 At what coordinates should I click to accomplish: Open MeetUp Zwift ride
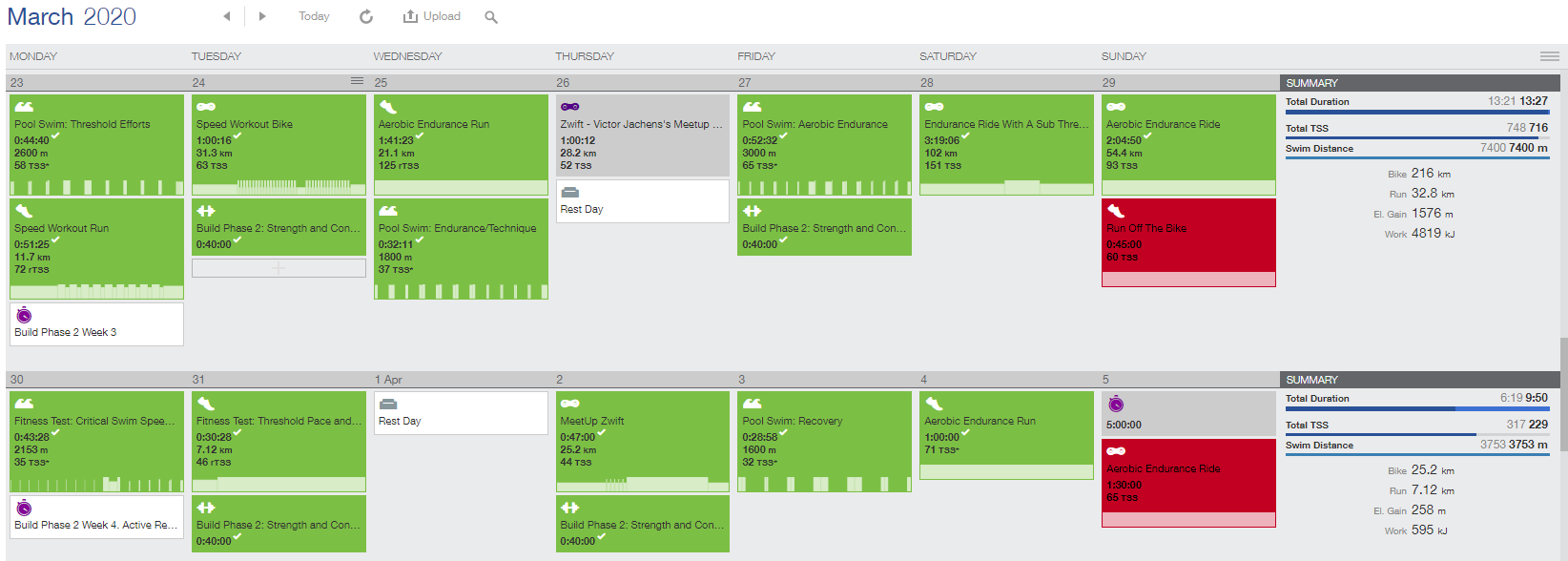643,441
